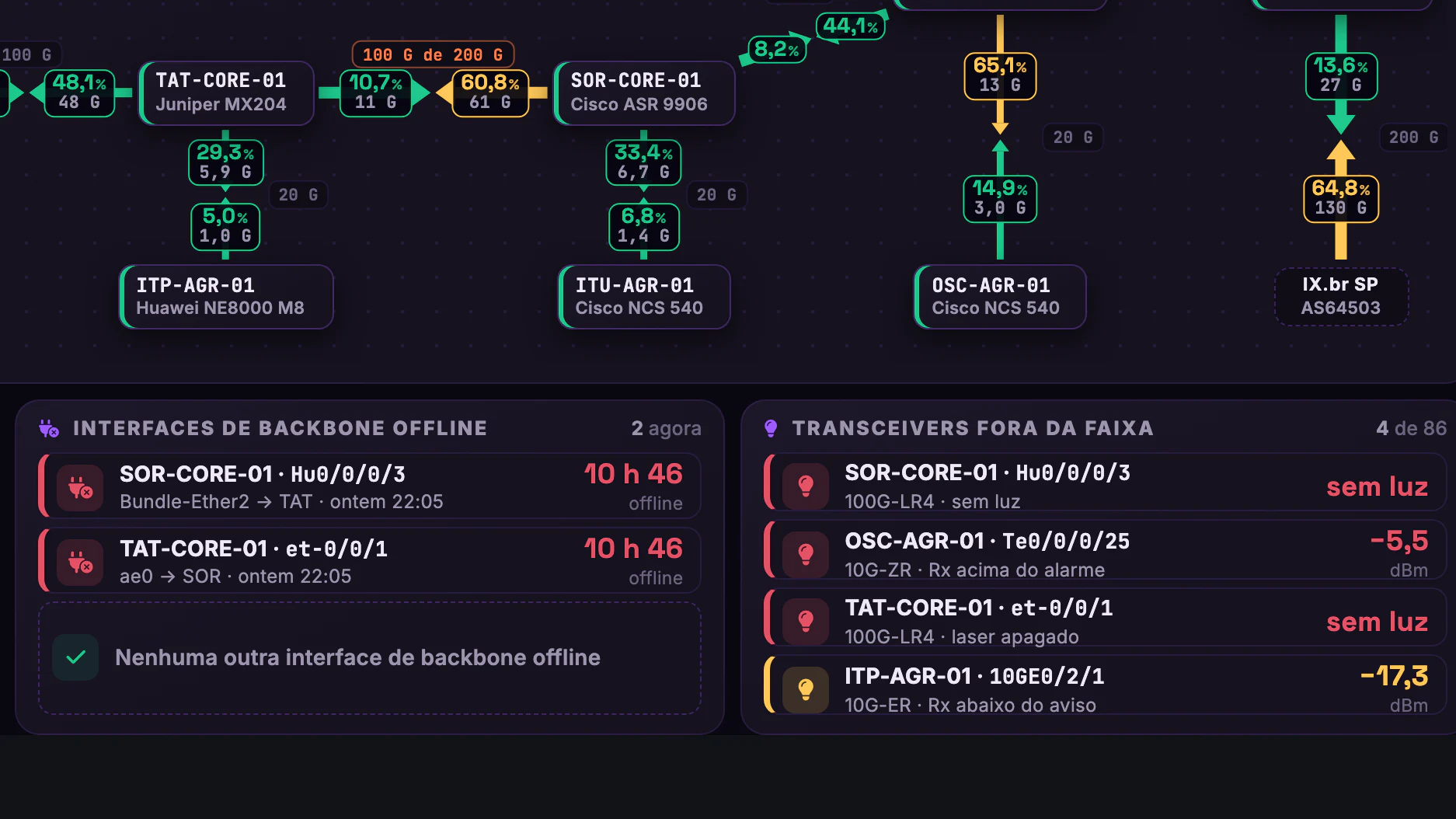Click the 20 G label beside the OSC-AGR-01 link
The width and height of the screenshot is (1456, 819).
pos(1072,138)
